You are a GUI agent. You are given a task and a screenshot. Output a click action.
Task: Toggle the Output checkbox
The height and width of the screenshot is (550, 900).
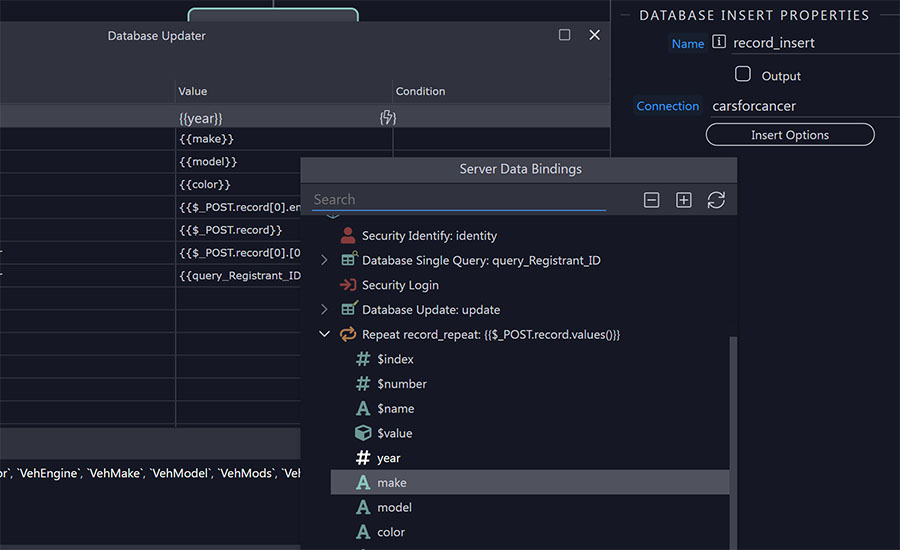click(743, 74)
